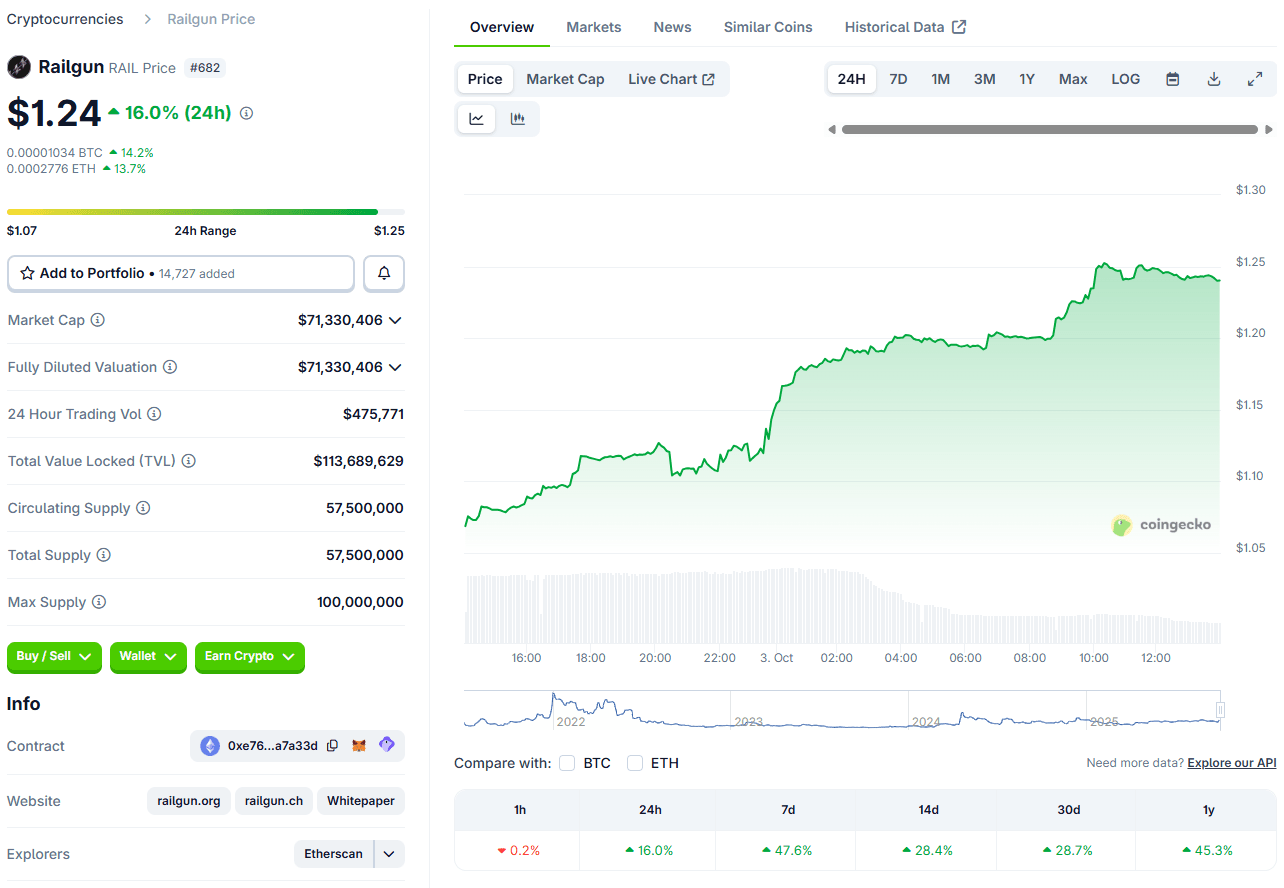Click the download chart data icon
This screenshot has height=888, width=1284.
1214,79
